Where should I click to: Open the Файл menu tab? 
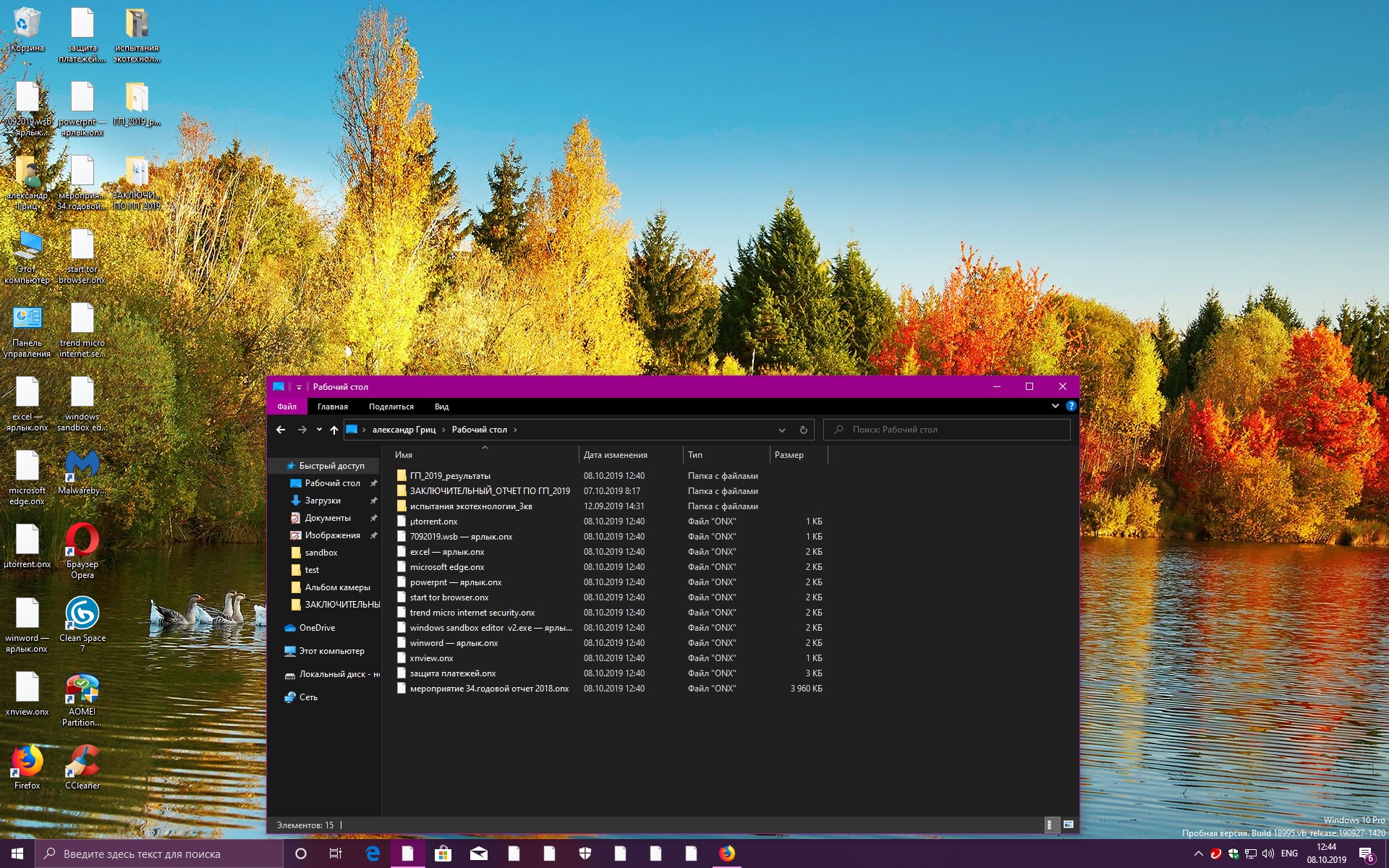point(286,407)
